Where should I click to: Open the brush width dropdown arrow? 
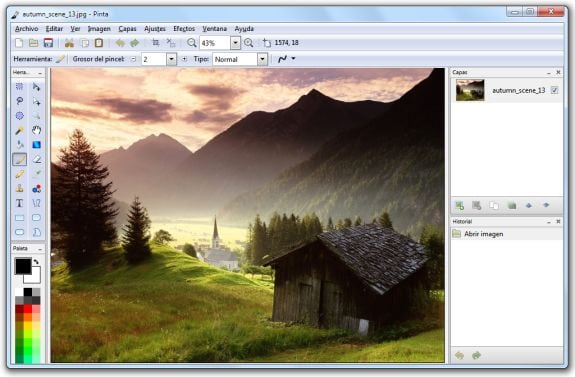[x=171, y=59]
